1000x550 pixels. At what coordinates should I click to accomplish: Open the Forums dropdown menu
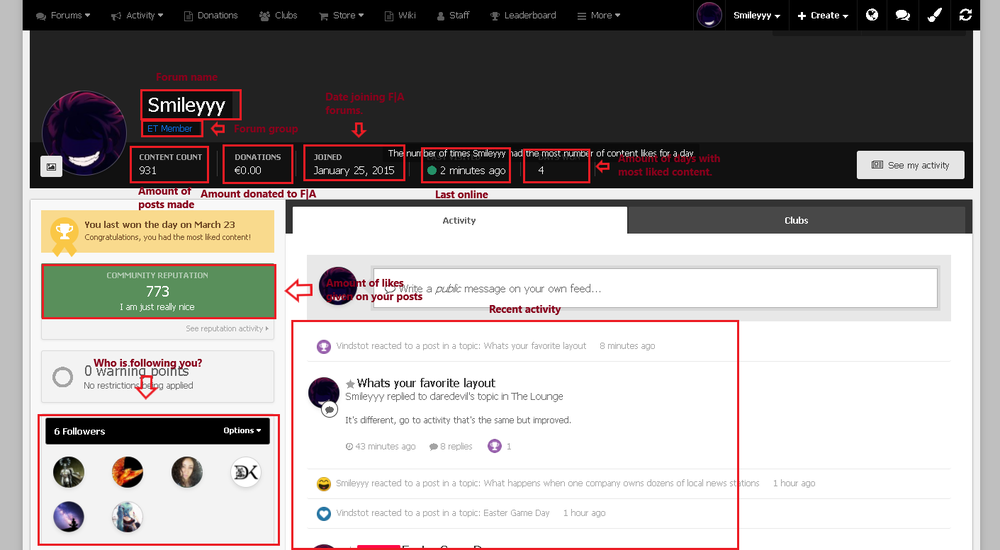coord(62,15)
